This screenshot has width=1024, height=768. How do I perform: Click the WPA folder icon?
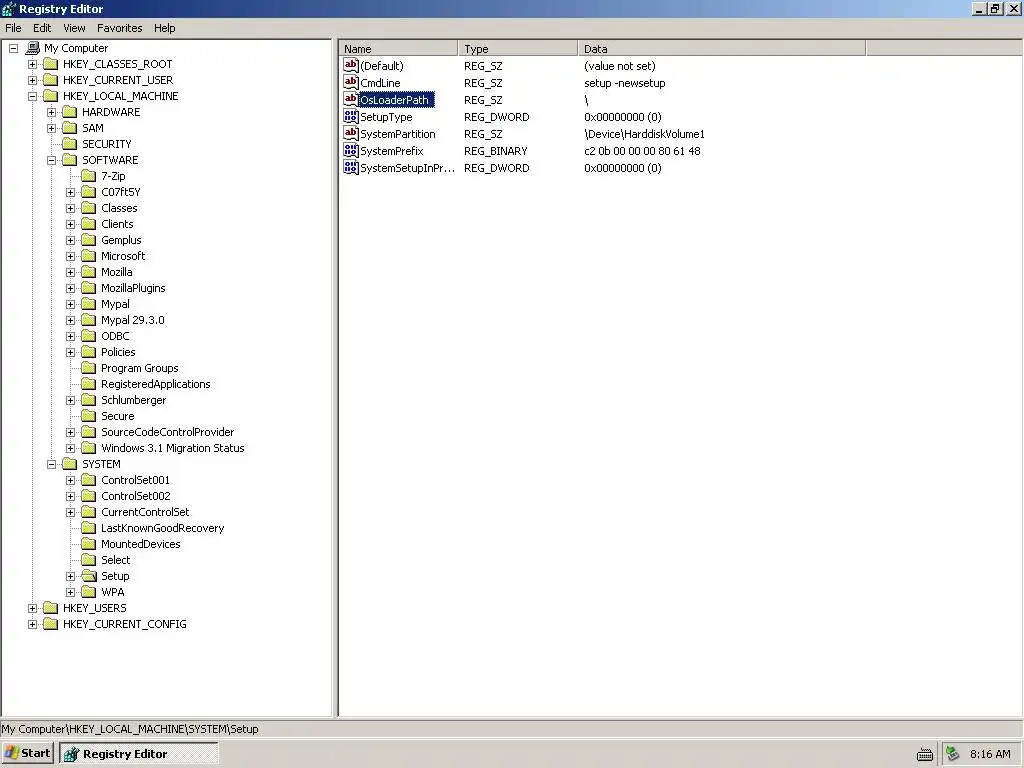coord(89,592)
